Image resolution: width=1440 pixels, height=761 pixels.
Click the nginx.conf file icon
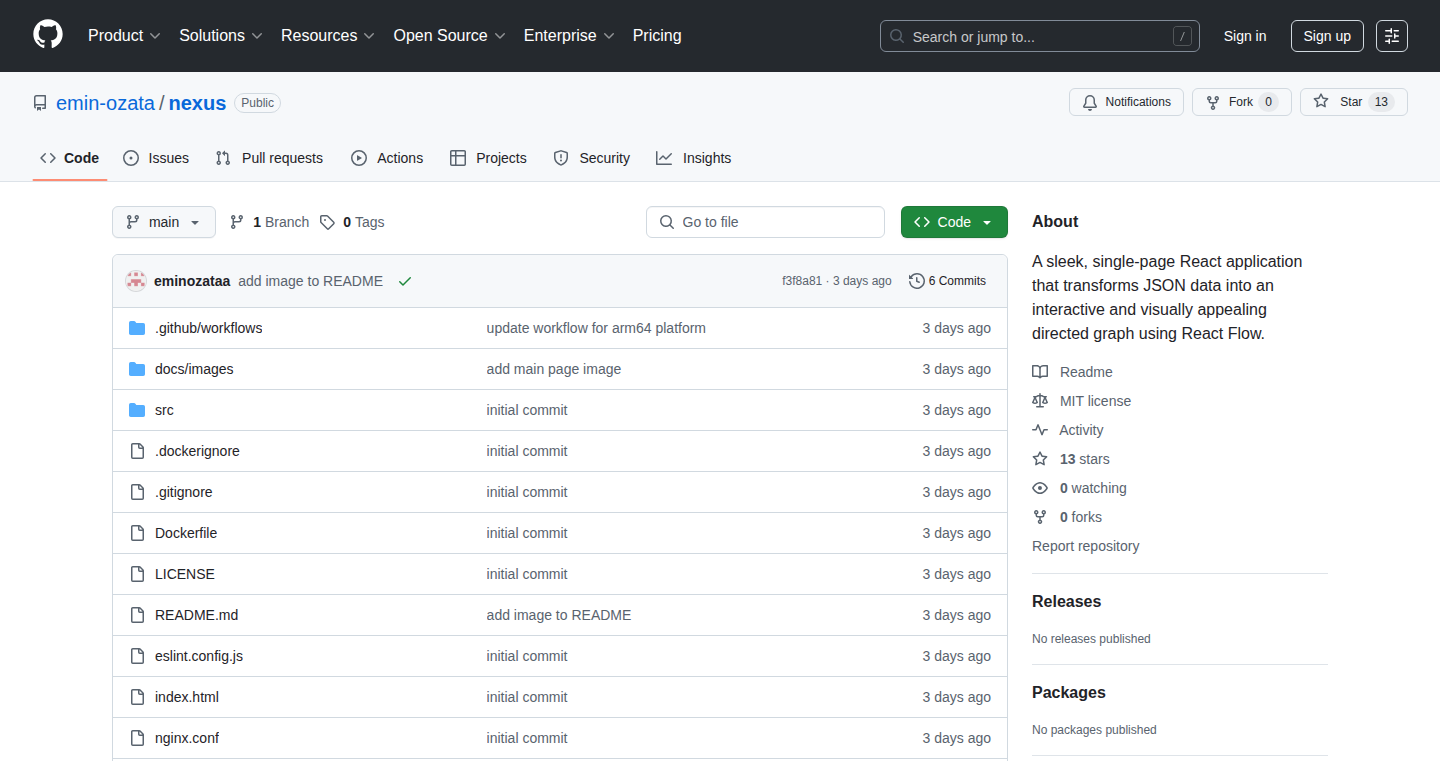(137, 738)
